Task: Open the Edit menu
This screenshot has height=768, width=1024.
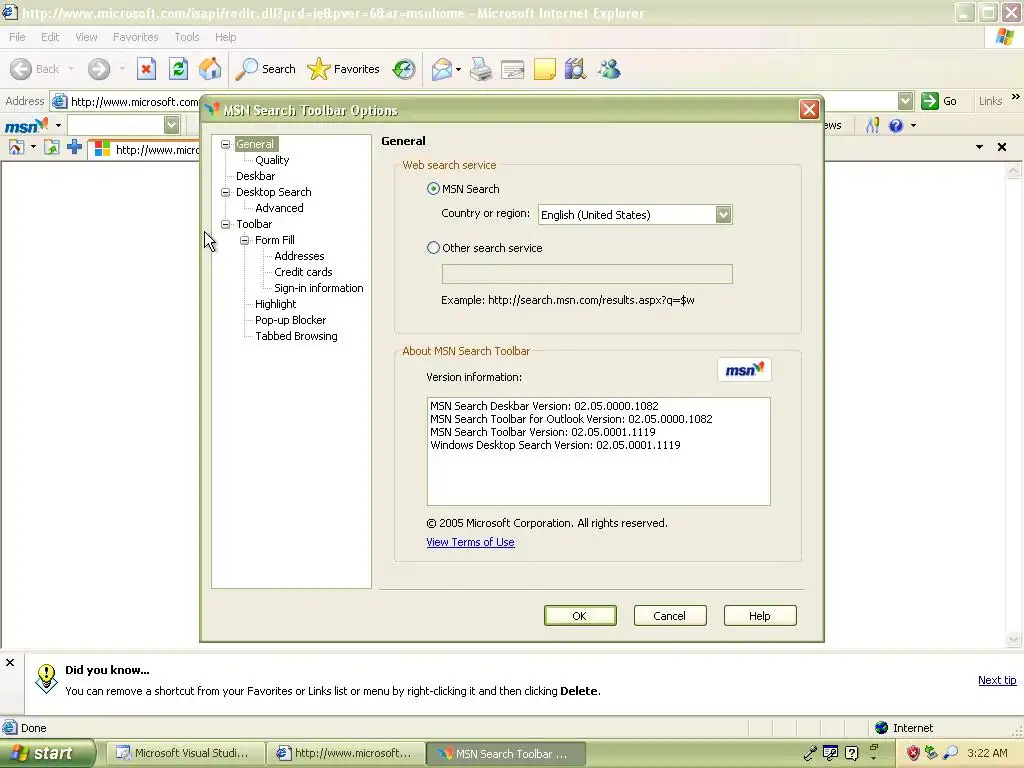Action: click(50, 37)
